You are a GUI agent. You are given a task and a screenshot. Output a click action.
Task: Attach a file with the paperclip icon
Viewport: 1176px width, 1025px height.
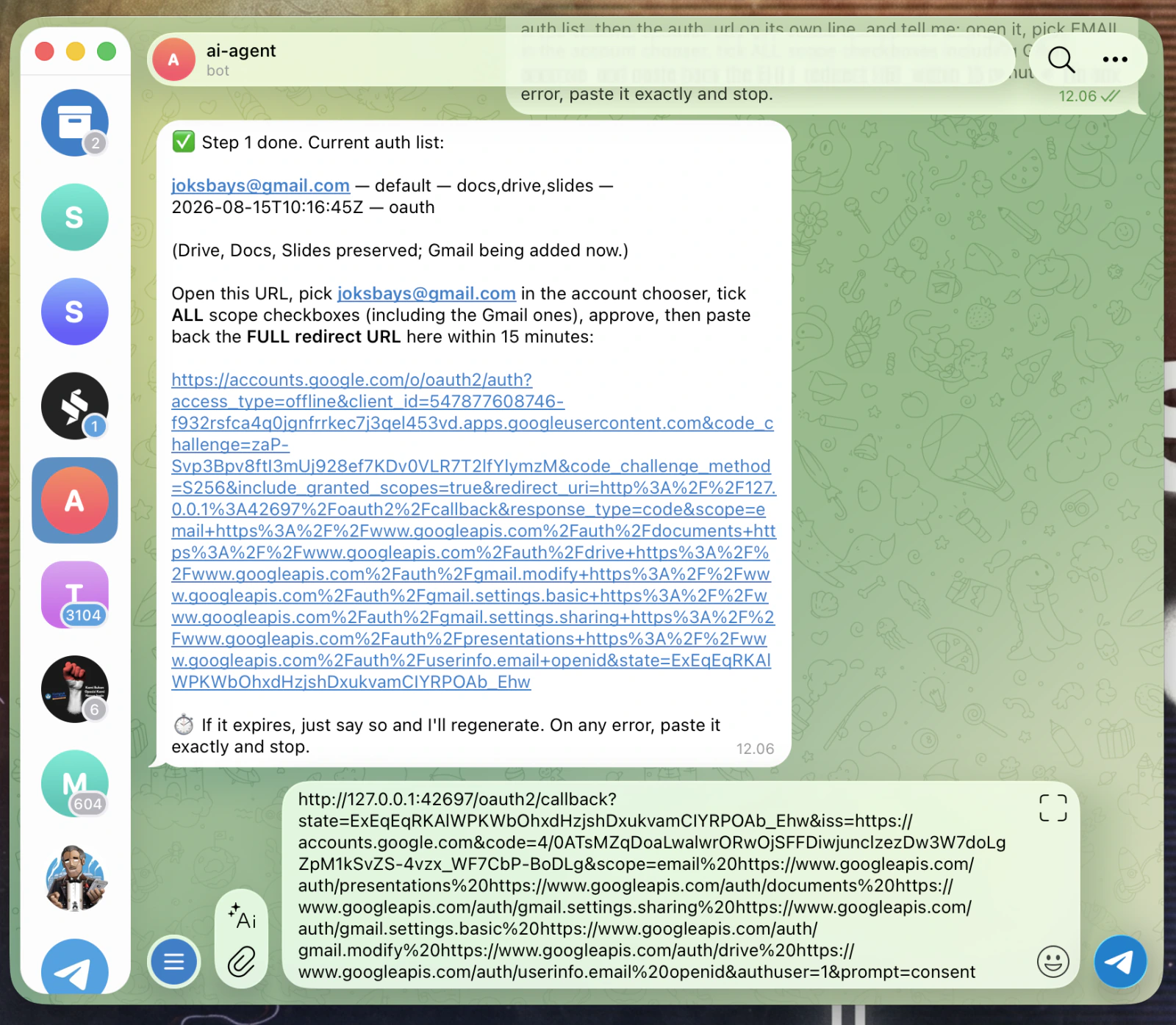click(242, 961)
